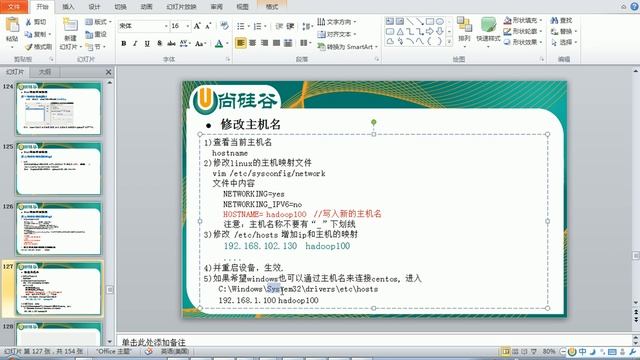Screen dimensions: 640x360
Task: Toggle Underline formatting
Action: pos(147,43)
